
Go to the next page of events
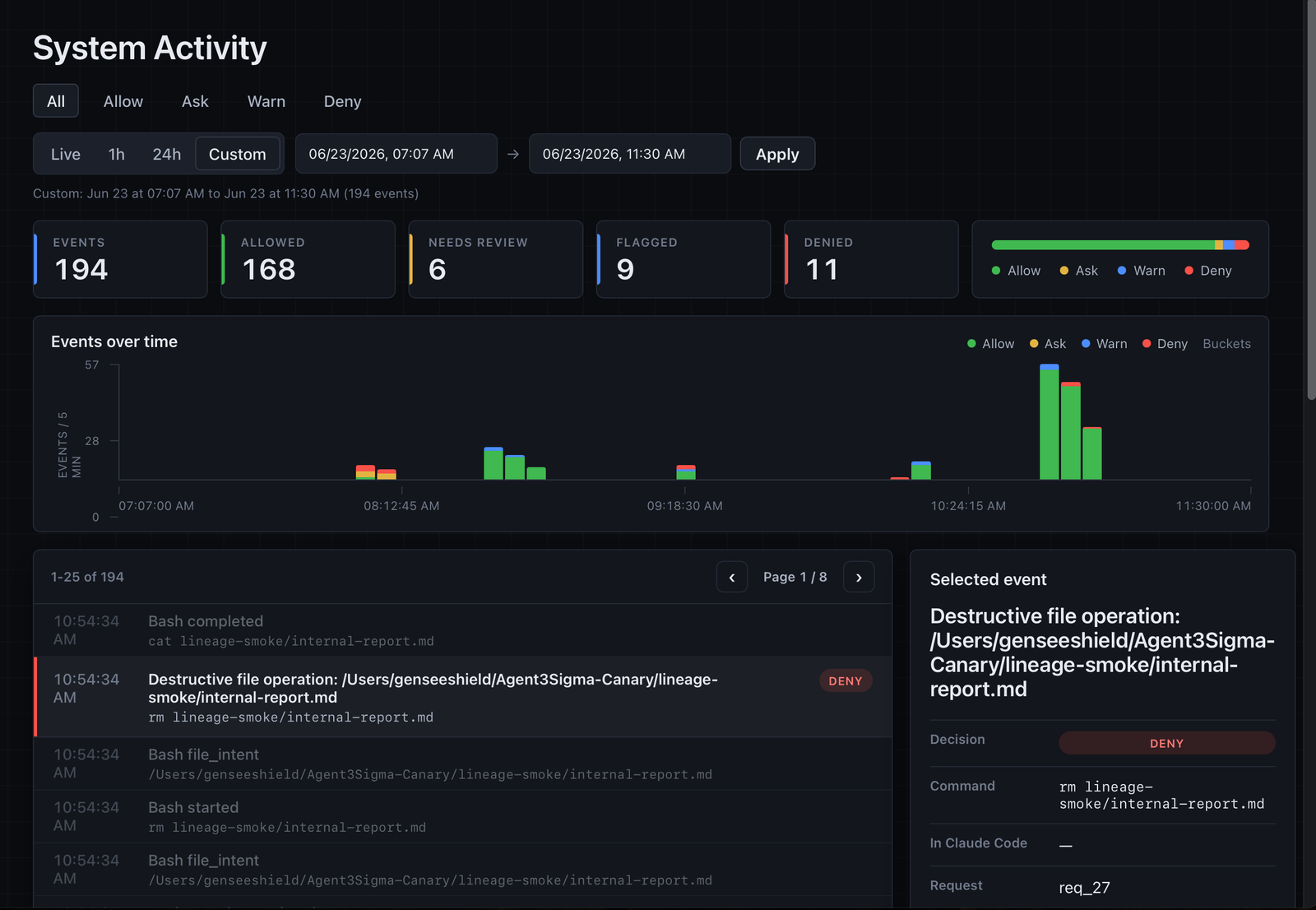[859, 578]
